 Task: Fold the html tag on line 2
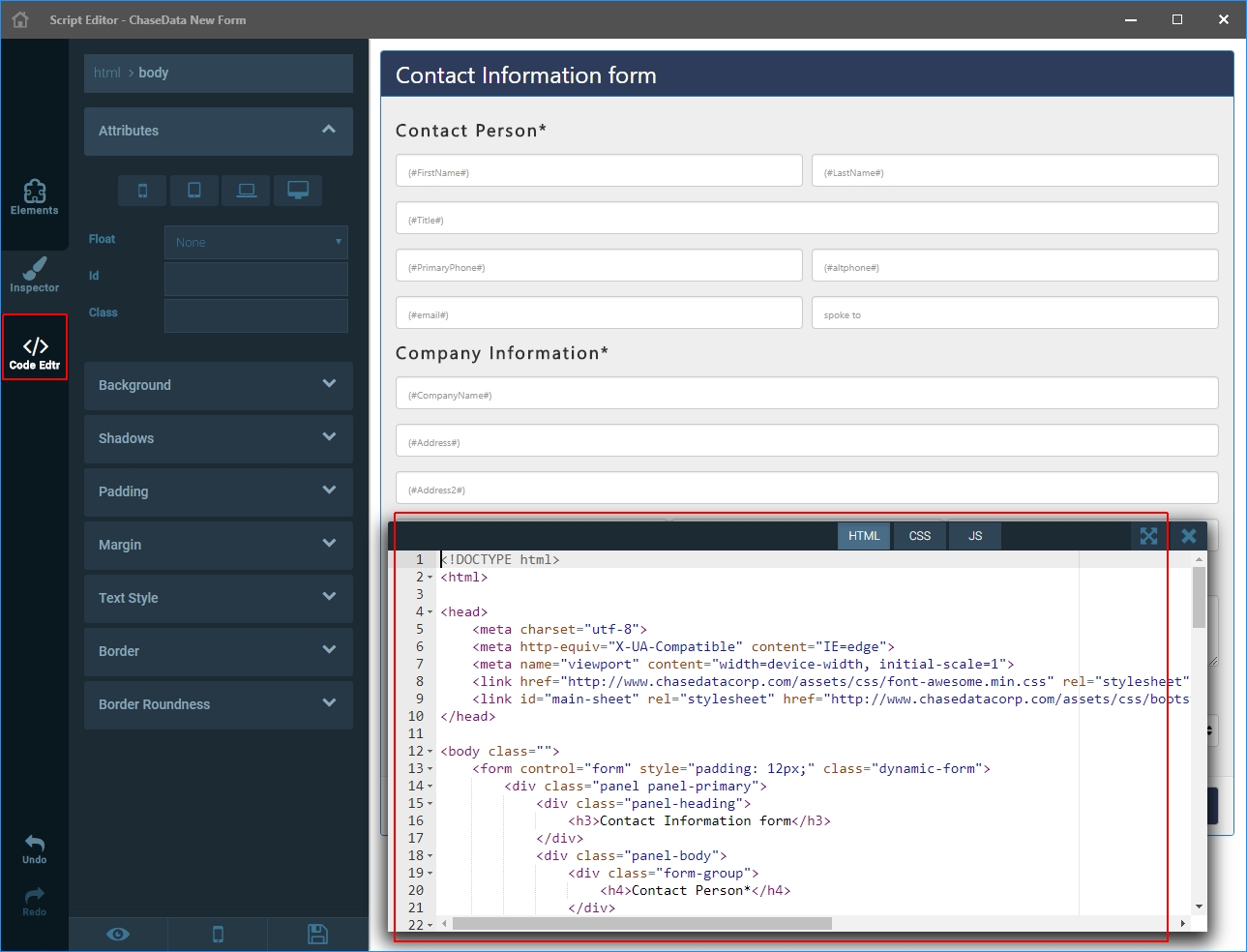pos(431,578)
